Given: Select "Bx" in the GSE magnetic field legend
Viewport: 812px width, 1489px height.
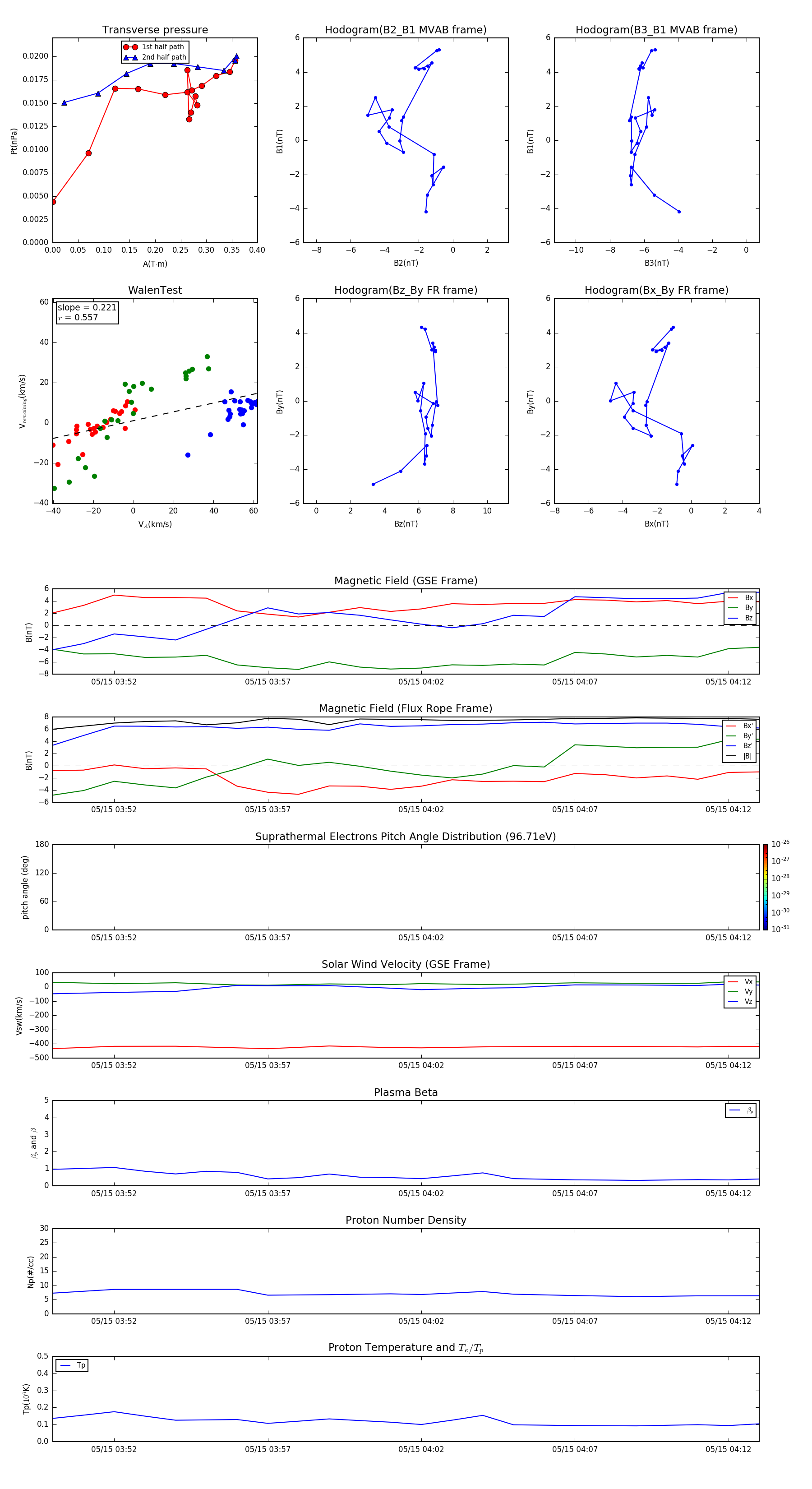Looking at the screenshot, I should (x=740, y=598).
